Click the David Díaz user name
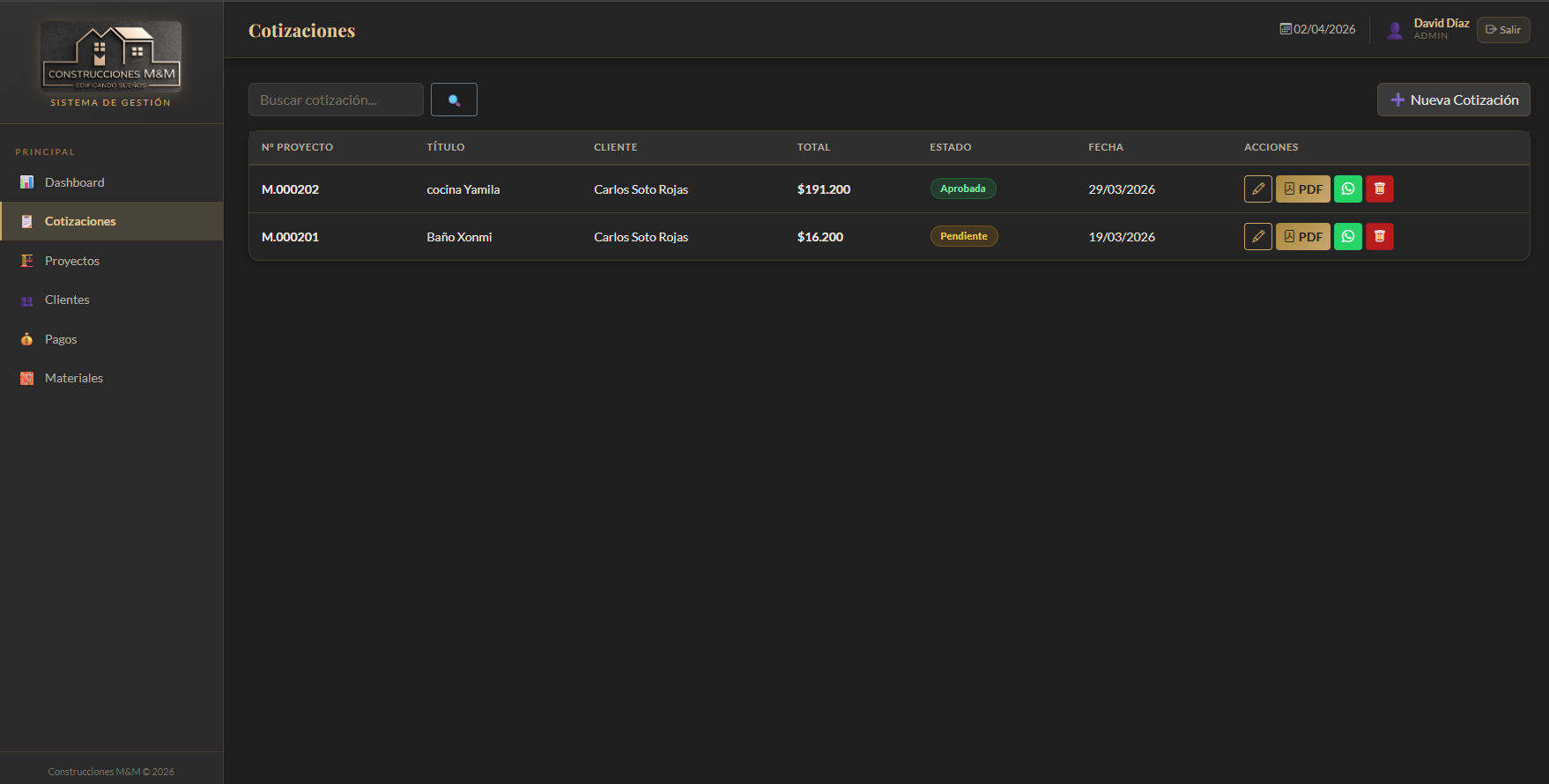The image size is (1549, 784). (x=1442, y=23)
